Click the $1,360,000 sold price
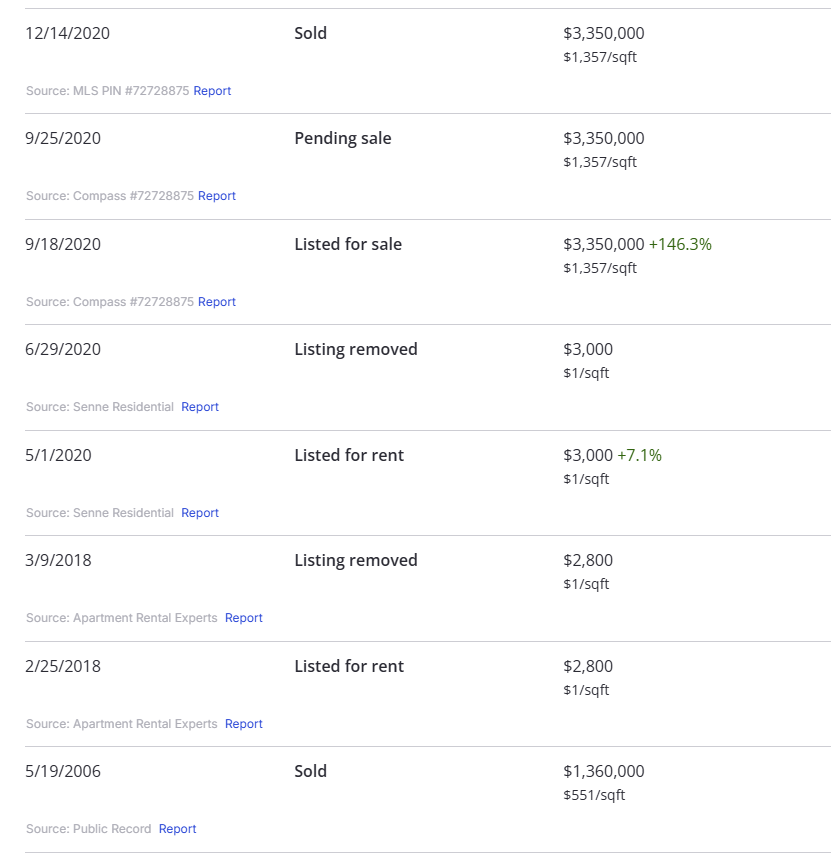 pos(604,771)
